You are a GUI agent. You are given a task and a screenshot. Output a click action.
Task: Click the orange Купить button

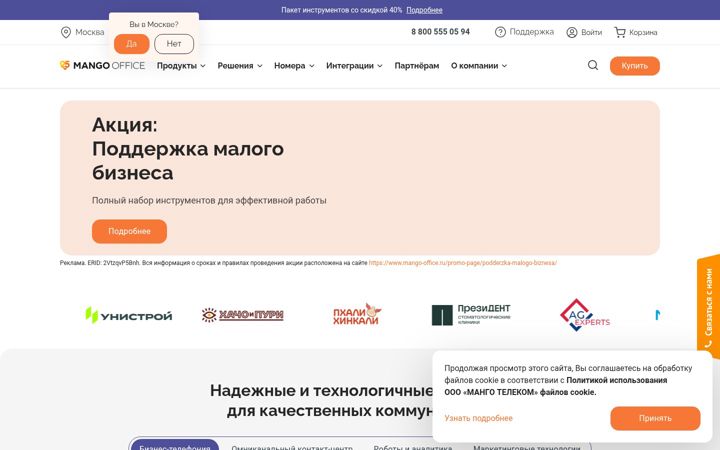tap(635, 66)
